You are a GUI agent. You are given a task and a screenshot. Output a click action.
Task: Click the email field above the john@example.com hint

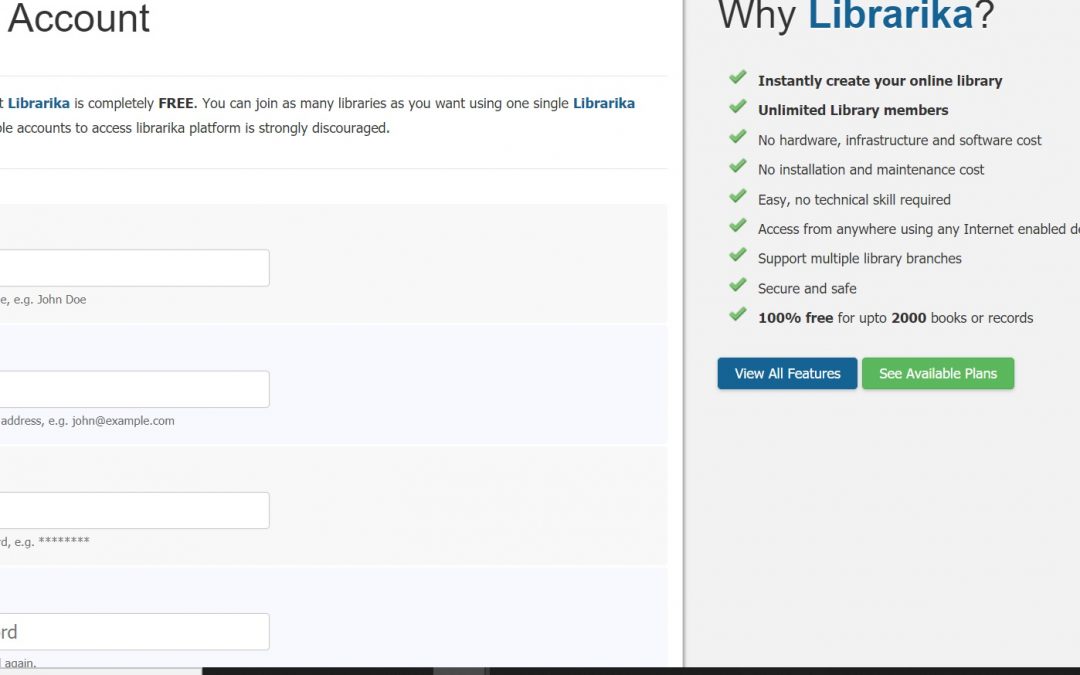pos(134,389)
